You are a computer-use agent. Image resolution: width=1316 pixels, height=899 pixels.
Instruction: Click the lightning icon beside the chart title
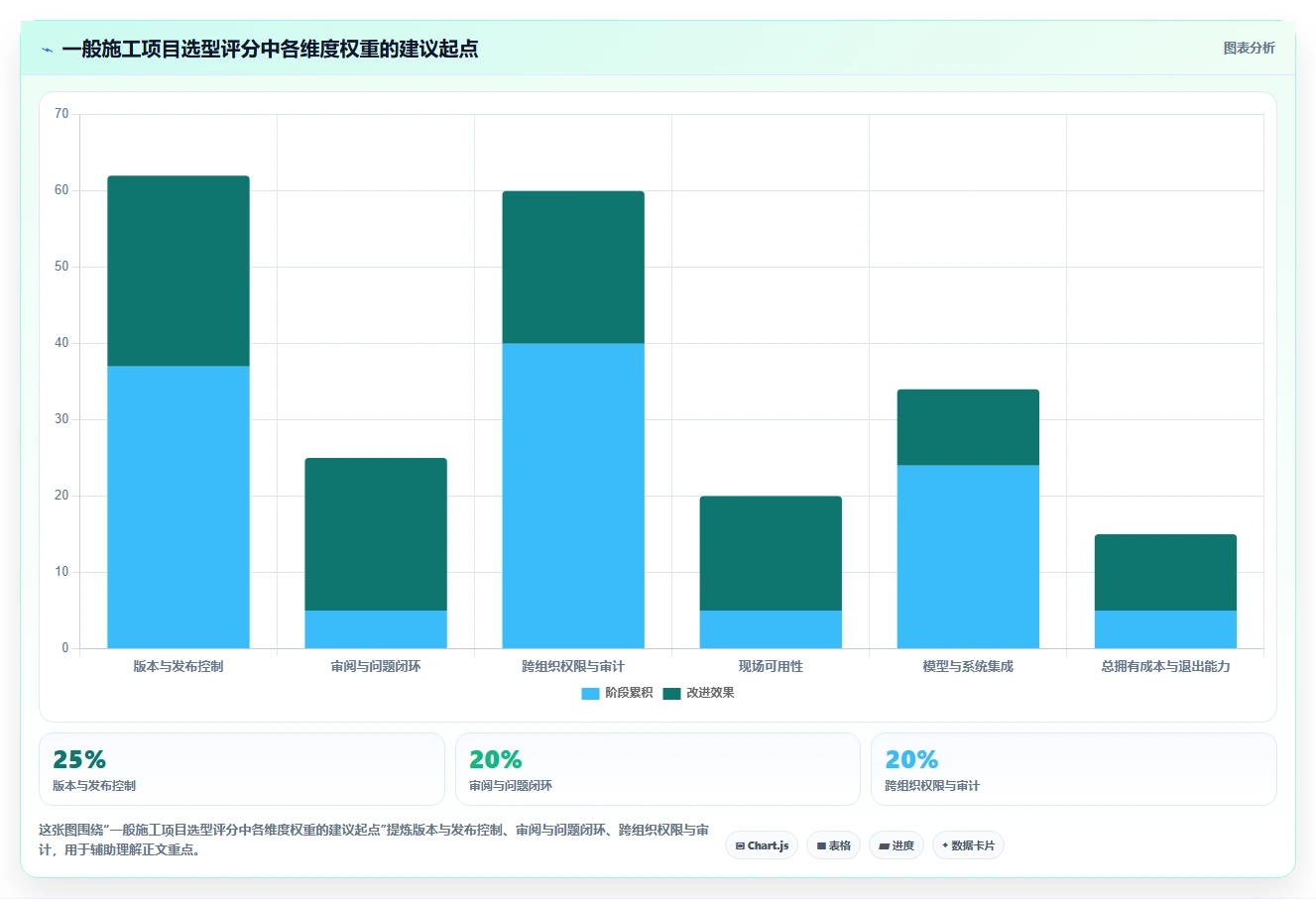pyautogui.click(x=47, y=50)
